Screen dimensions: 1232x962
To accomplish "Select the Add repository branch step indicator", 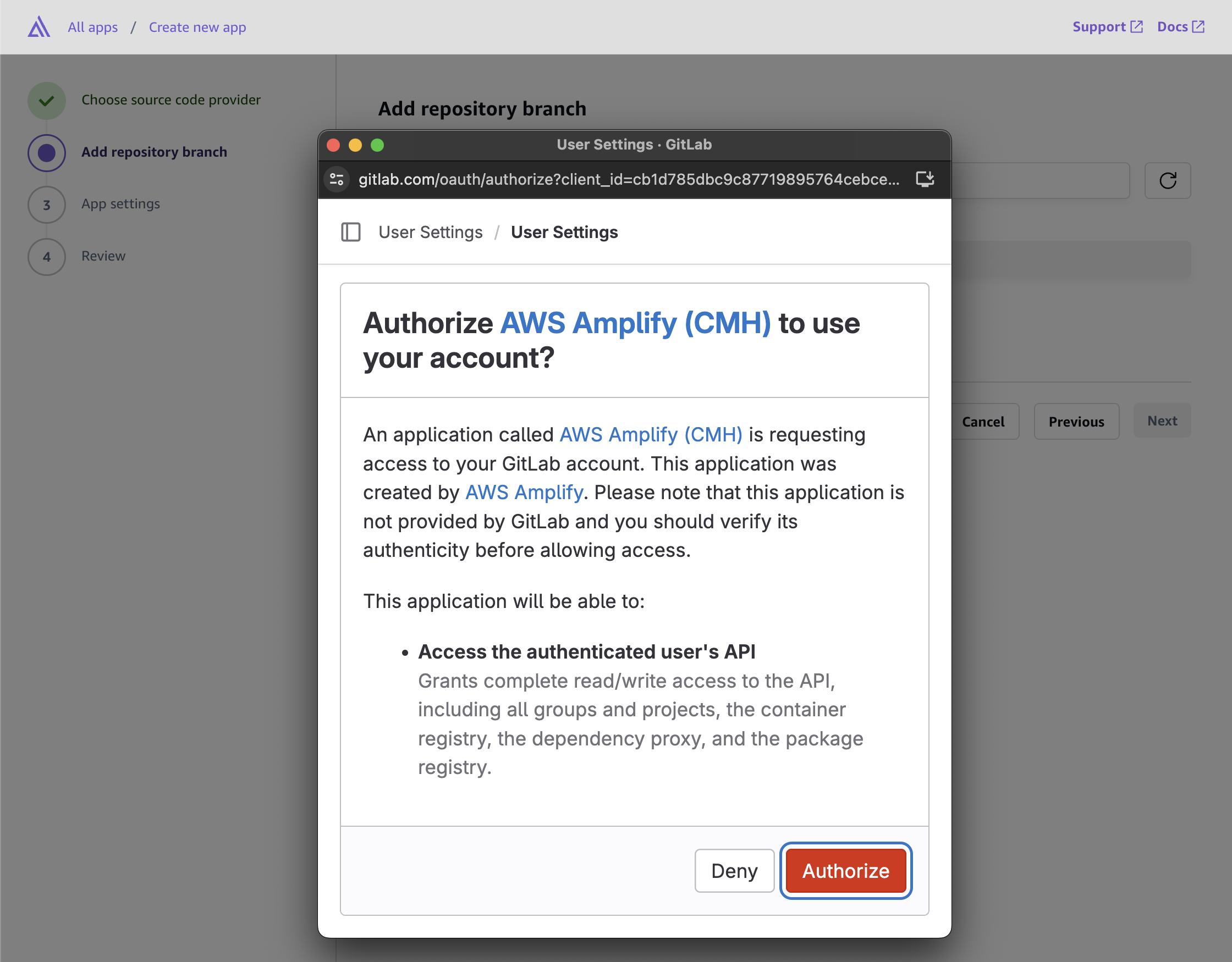I will pyautogui.click(x=46, y=152).
